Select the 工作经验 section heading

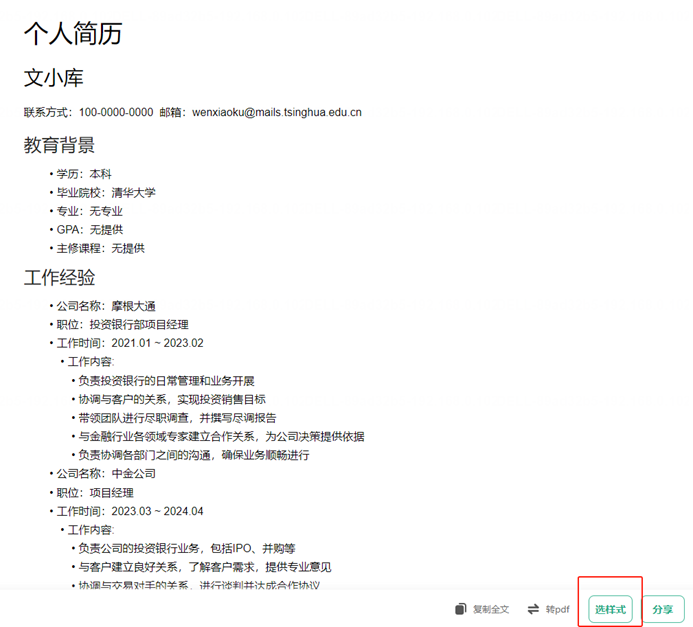click(60, 278)
